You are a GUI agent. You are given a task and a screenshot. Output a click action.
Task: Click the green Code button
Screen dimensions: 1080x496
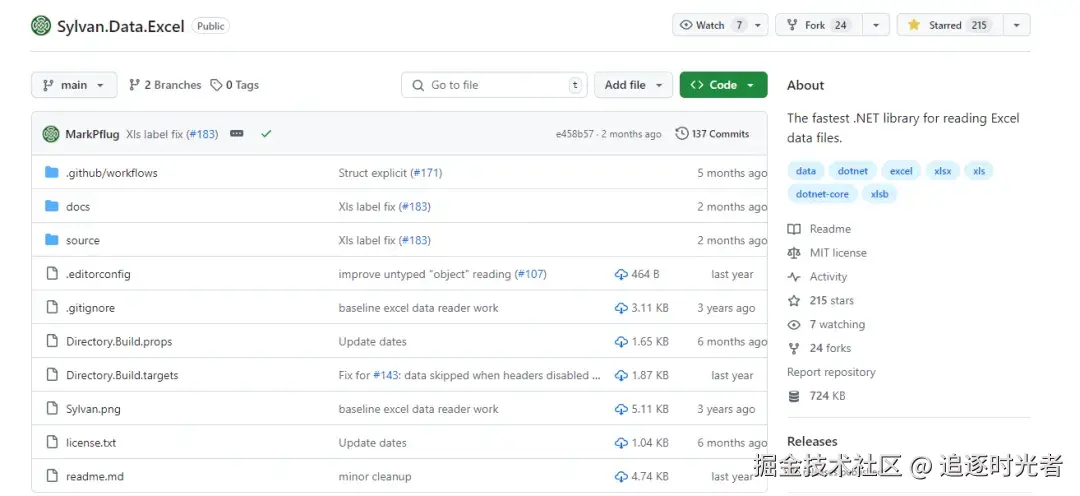(x=723, y=85)
